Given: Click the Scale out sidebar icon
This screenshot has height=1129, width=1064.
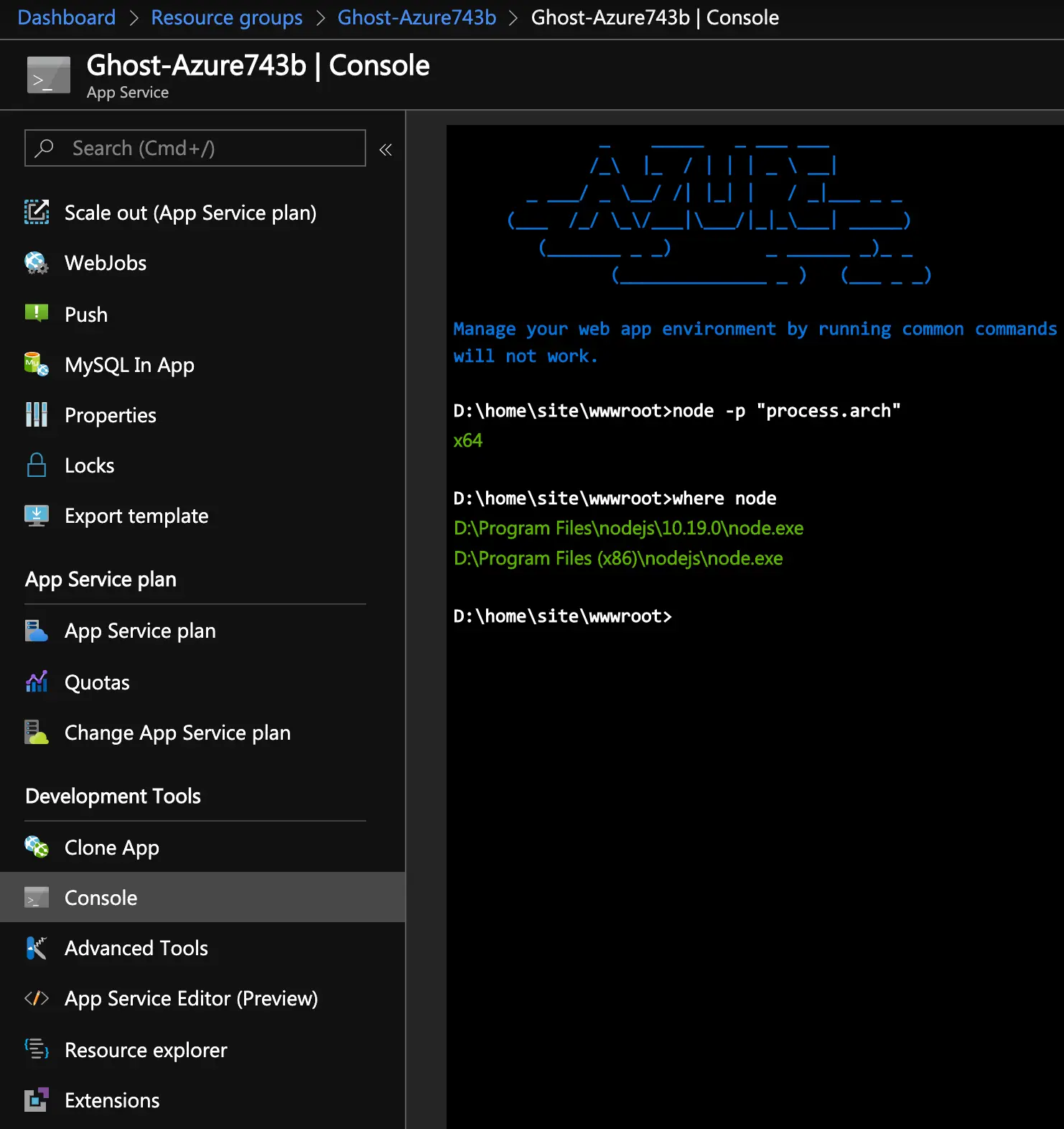Looking at the screenshot, I should pos(37,213).
